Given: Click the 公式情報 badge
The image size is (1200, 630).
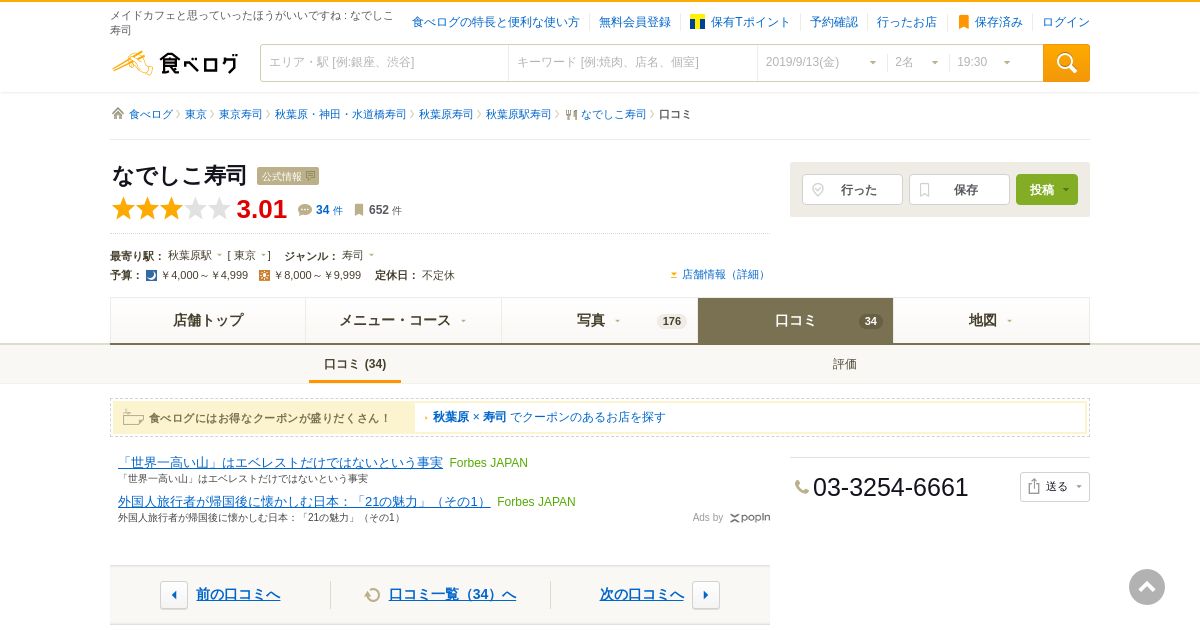Looking at the screenshot, I should coord(288,176).
